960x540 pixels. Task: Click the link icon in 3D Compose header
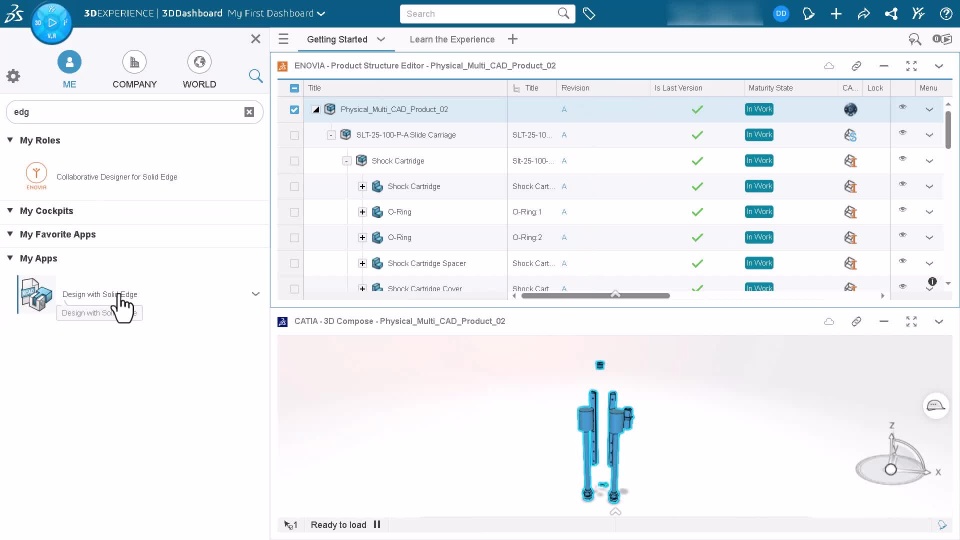(x=856, y=321)
